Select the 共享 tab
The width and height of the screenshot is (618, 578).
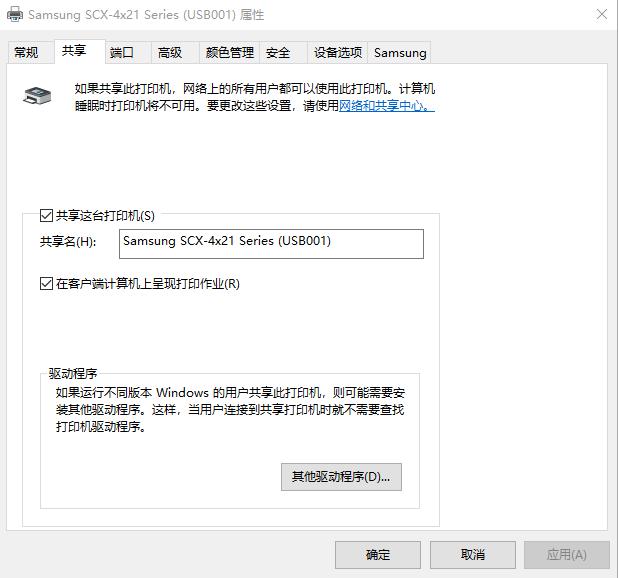79,51
